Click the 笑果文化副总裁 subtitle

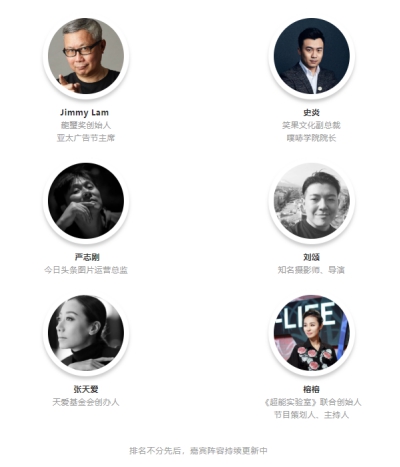[311, 125]
